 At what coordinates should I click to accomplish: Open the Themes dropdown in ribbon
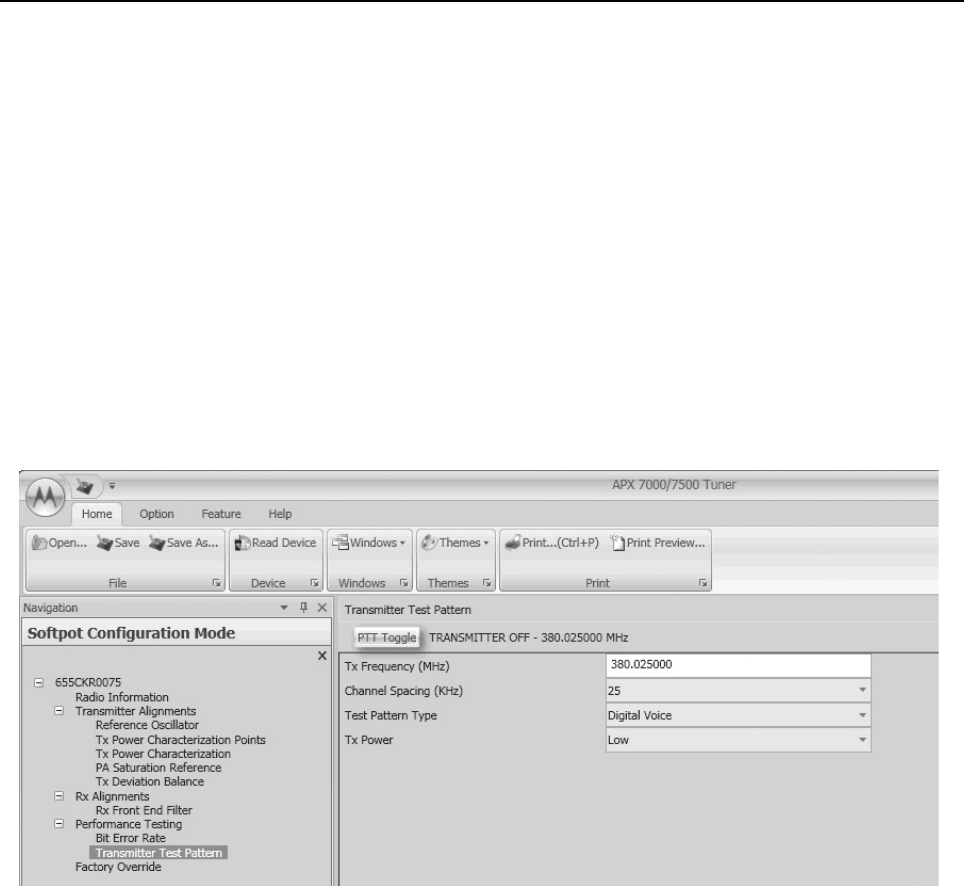(x=455, y=543)
